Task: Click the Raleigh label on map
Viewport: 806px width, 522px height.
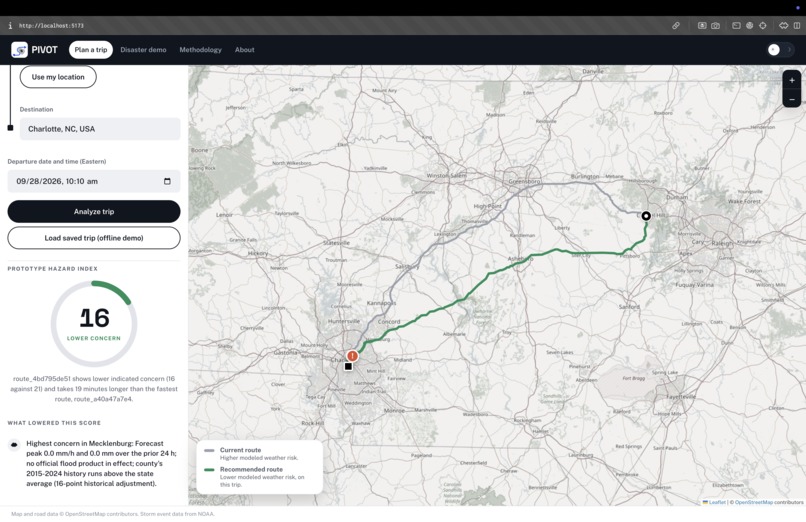Action: [x=722, y=243]
